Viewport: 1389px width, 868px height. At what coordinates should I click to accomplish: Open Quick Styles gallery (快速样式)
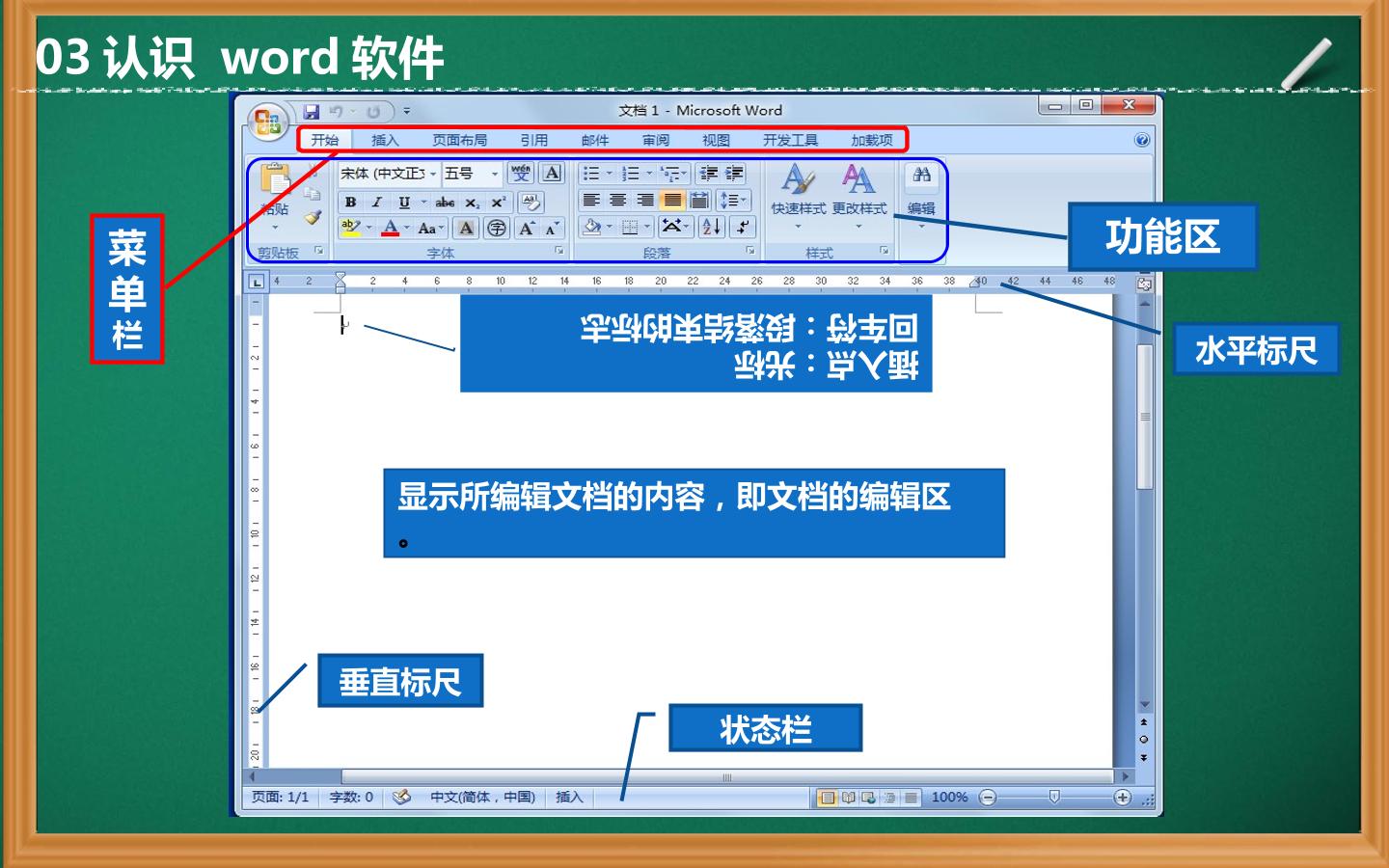point(798,198)
